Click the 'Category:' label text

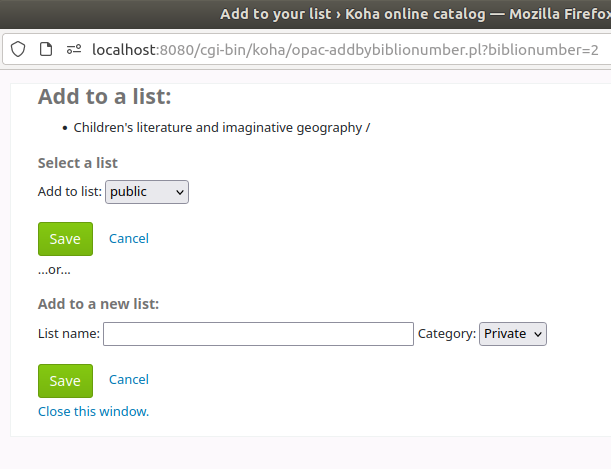(446, 333)
